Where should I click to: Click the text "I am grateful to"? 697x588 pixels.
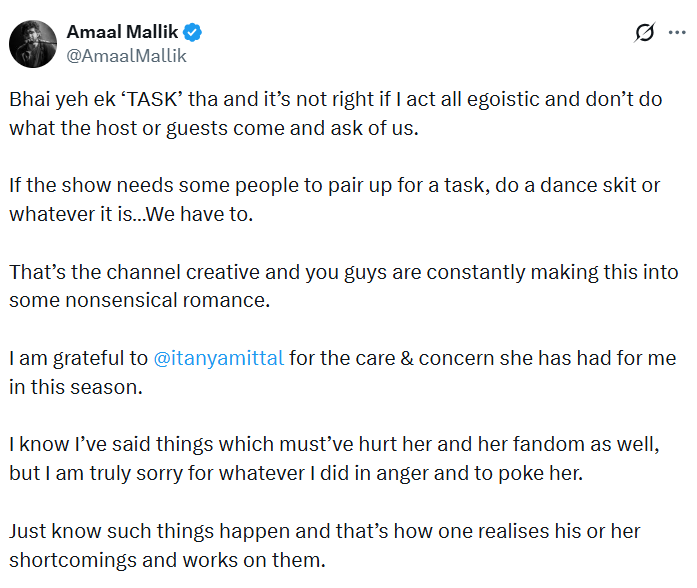click(x=78, y=358)
